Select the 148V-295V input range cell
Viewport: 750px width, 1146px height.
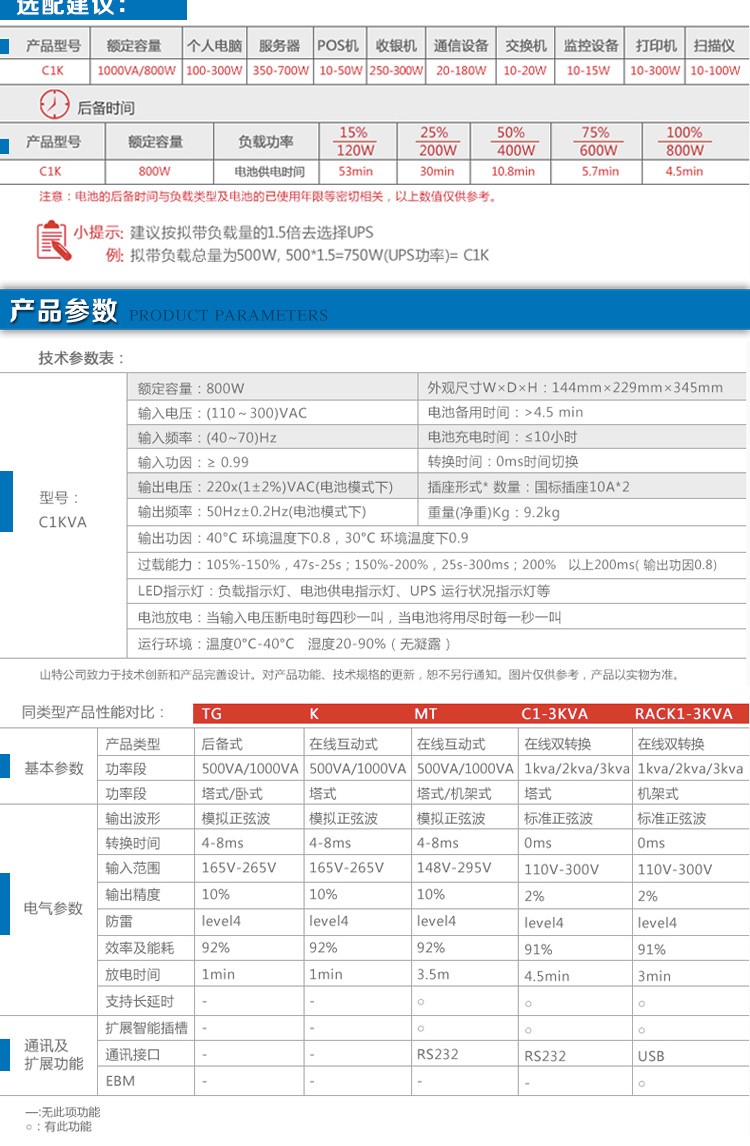point(454,868)
